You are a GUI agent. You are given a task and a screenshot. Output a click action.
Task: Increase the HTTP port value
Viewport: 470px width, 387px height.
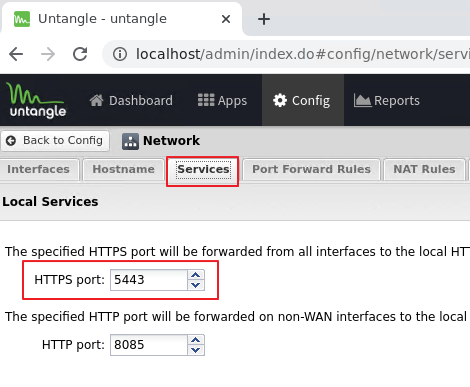coord(196,340)
